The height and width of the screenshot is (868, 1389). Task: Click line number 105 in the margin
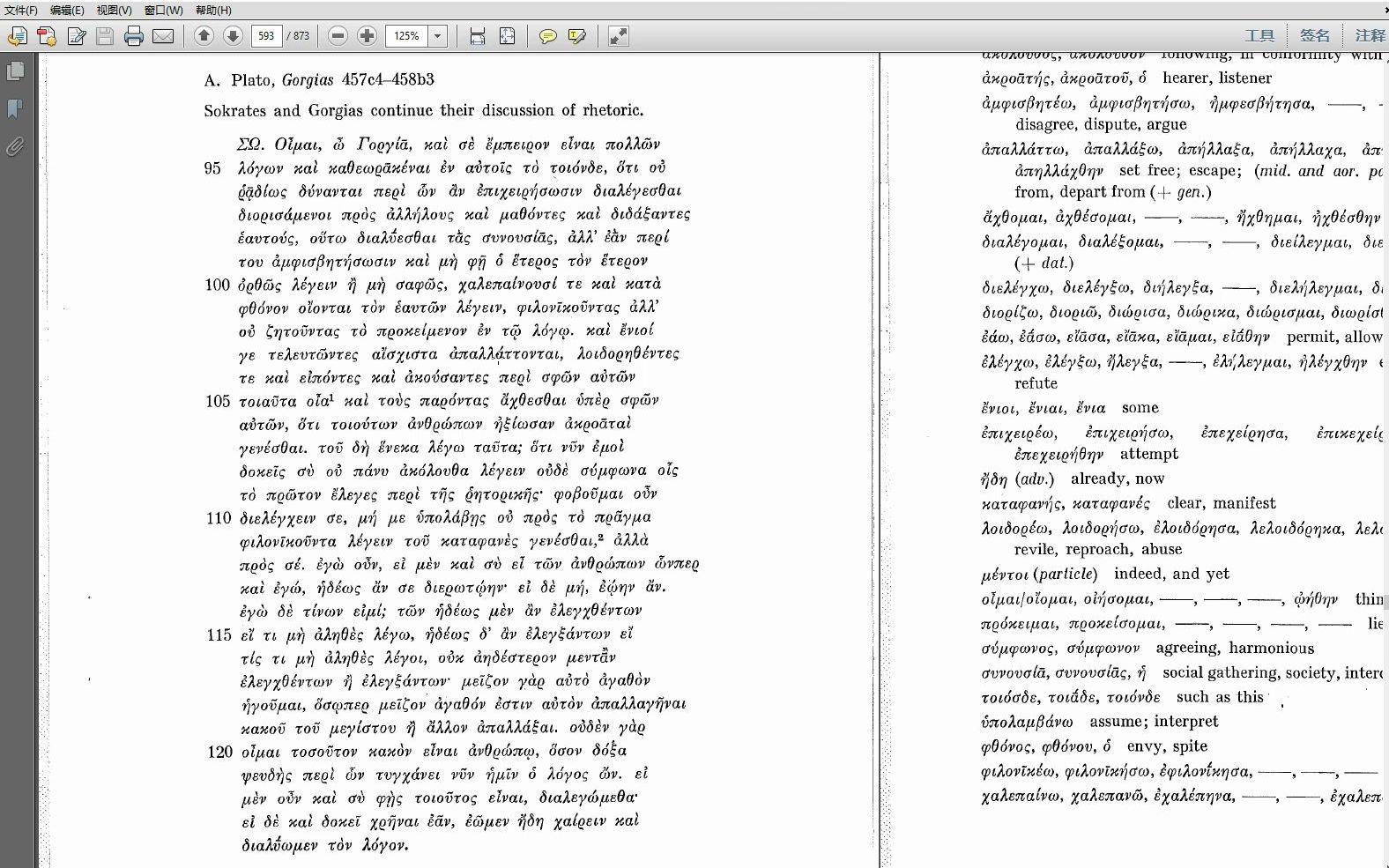(217, 401)
